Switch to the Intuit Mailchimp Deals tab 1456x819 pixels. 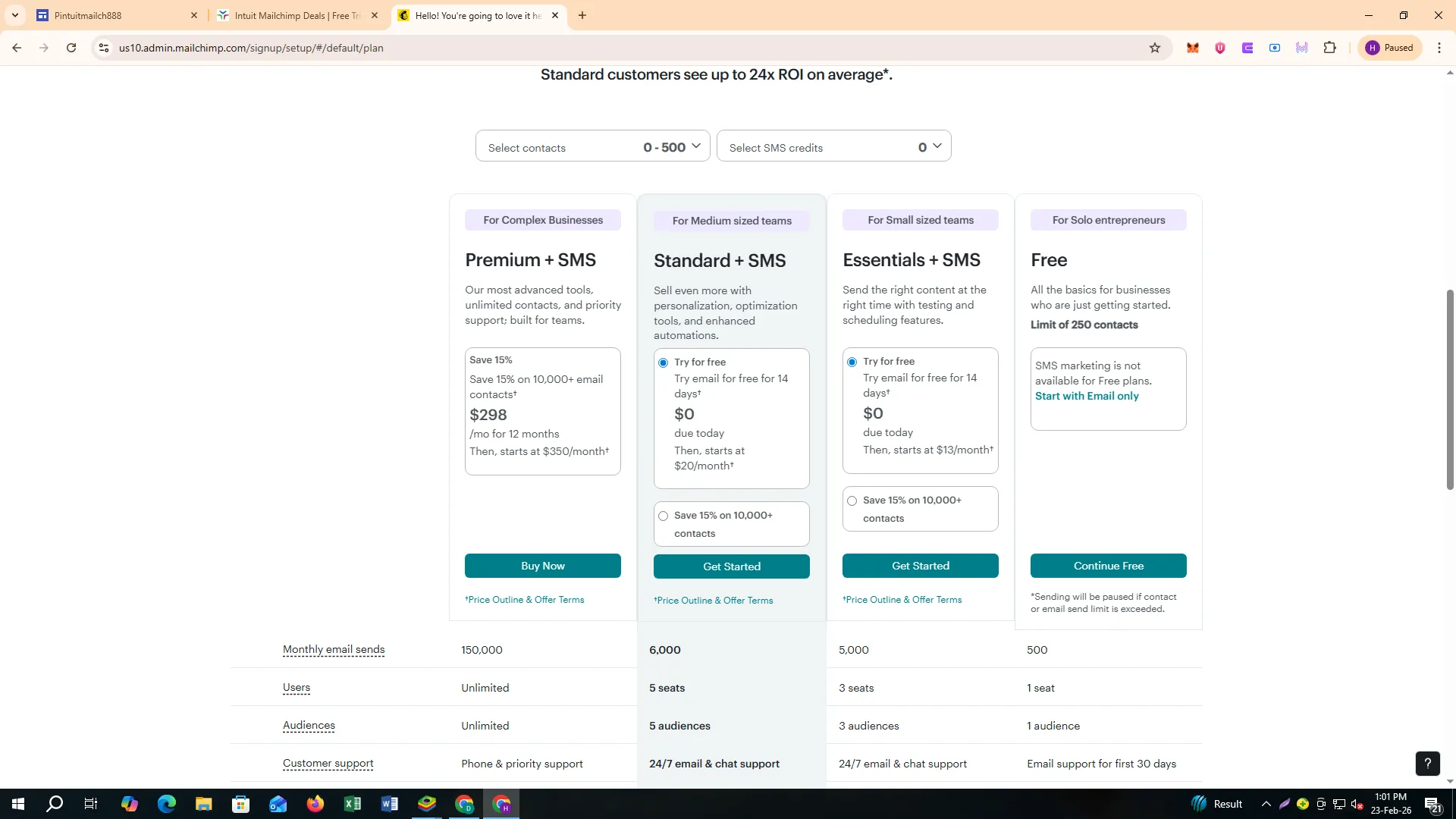coord(298,15)
